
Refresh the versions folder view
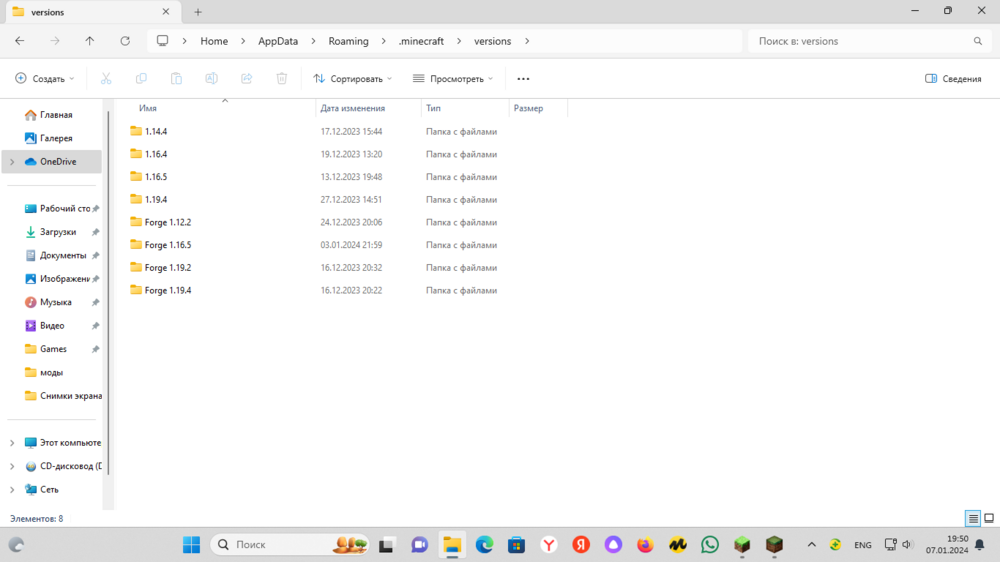pyautogui.click(x=125, y=41)
